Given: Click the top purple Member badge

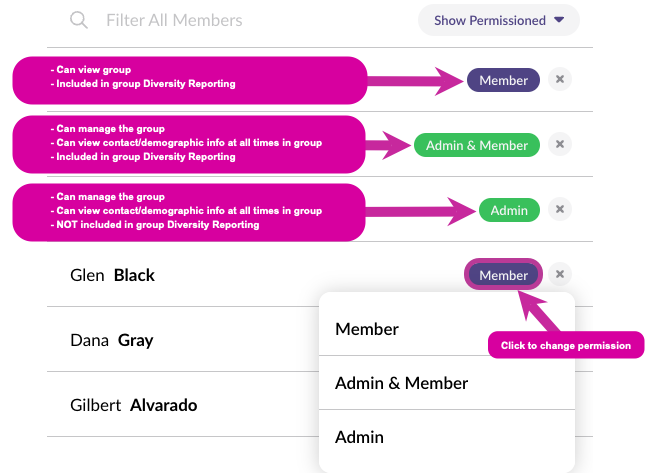Looking at the screenshot, I should pos(503,80).
